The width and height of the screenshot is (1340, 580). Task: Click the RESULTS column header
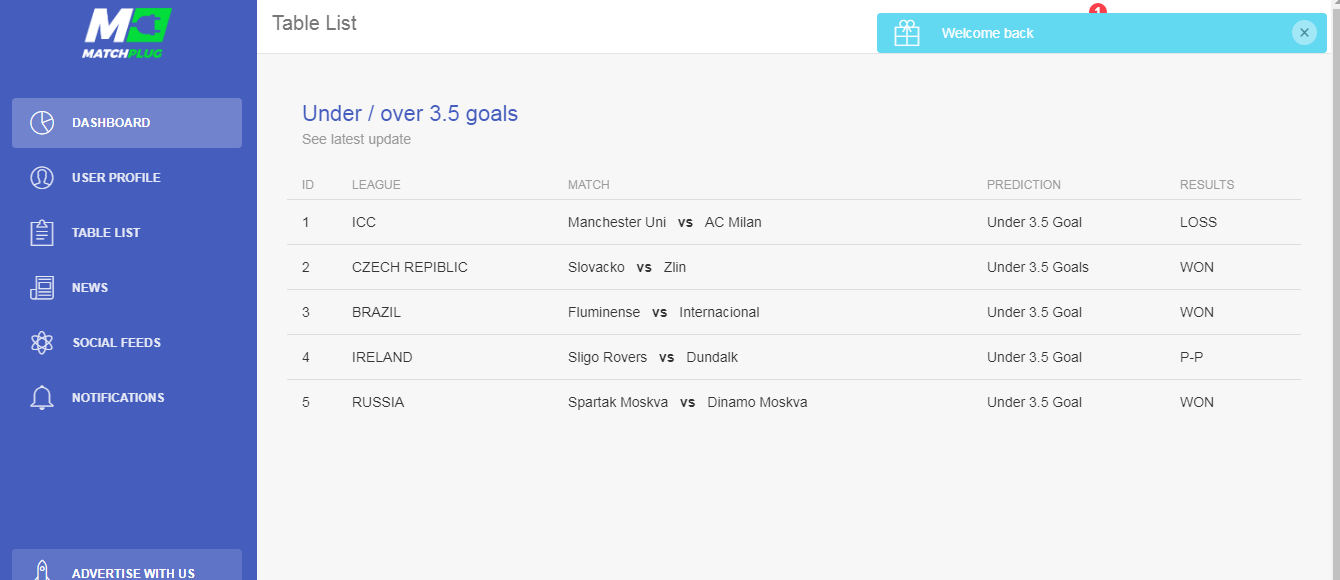pos(1207,185)
